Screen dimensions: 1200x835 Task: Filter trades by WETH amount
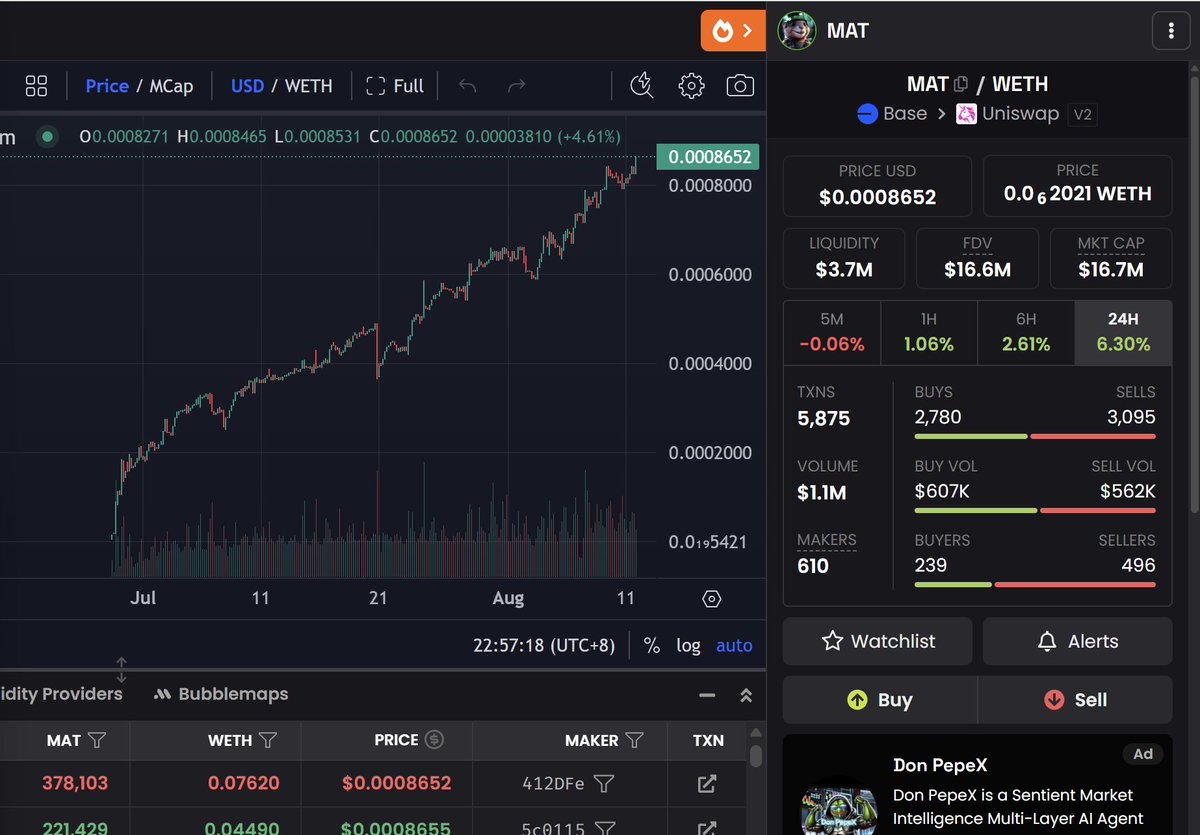point(268,740)
